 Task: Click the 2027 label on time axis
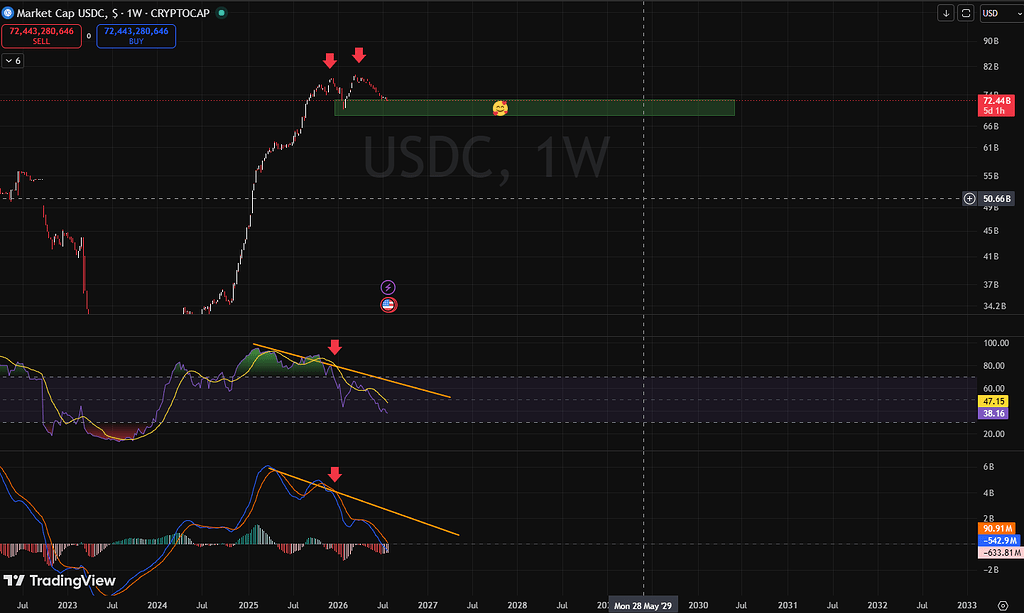(428, 605)
